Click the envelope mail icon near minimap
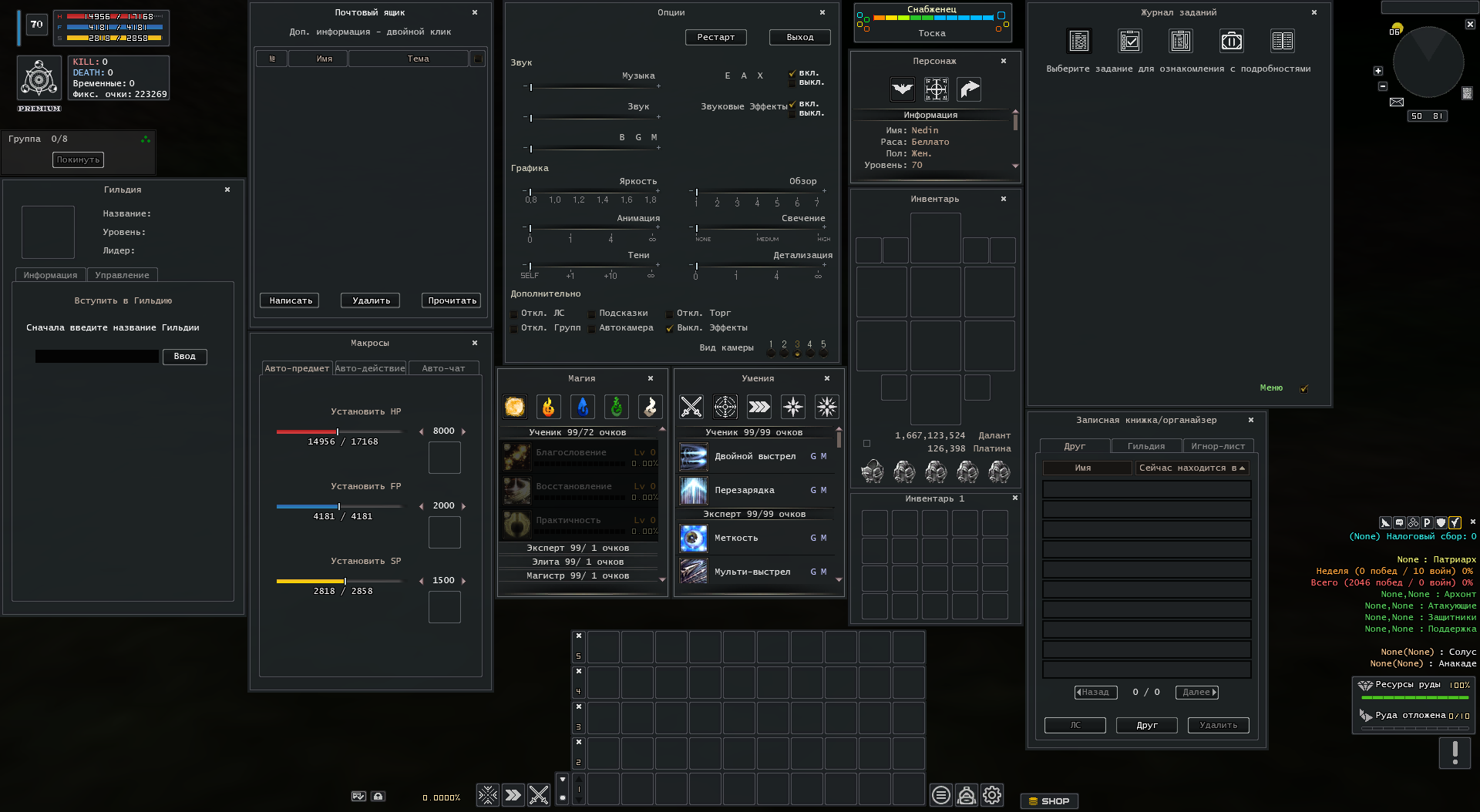The width and height of the screenshot is (1480, 812). 1396,102
